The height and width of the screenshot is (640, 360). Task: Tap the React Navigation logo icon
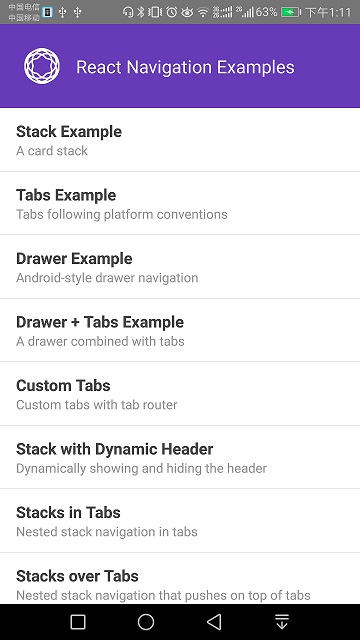click(x=42, y=66)
